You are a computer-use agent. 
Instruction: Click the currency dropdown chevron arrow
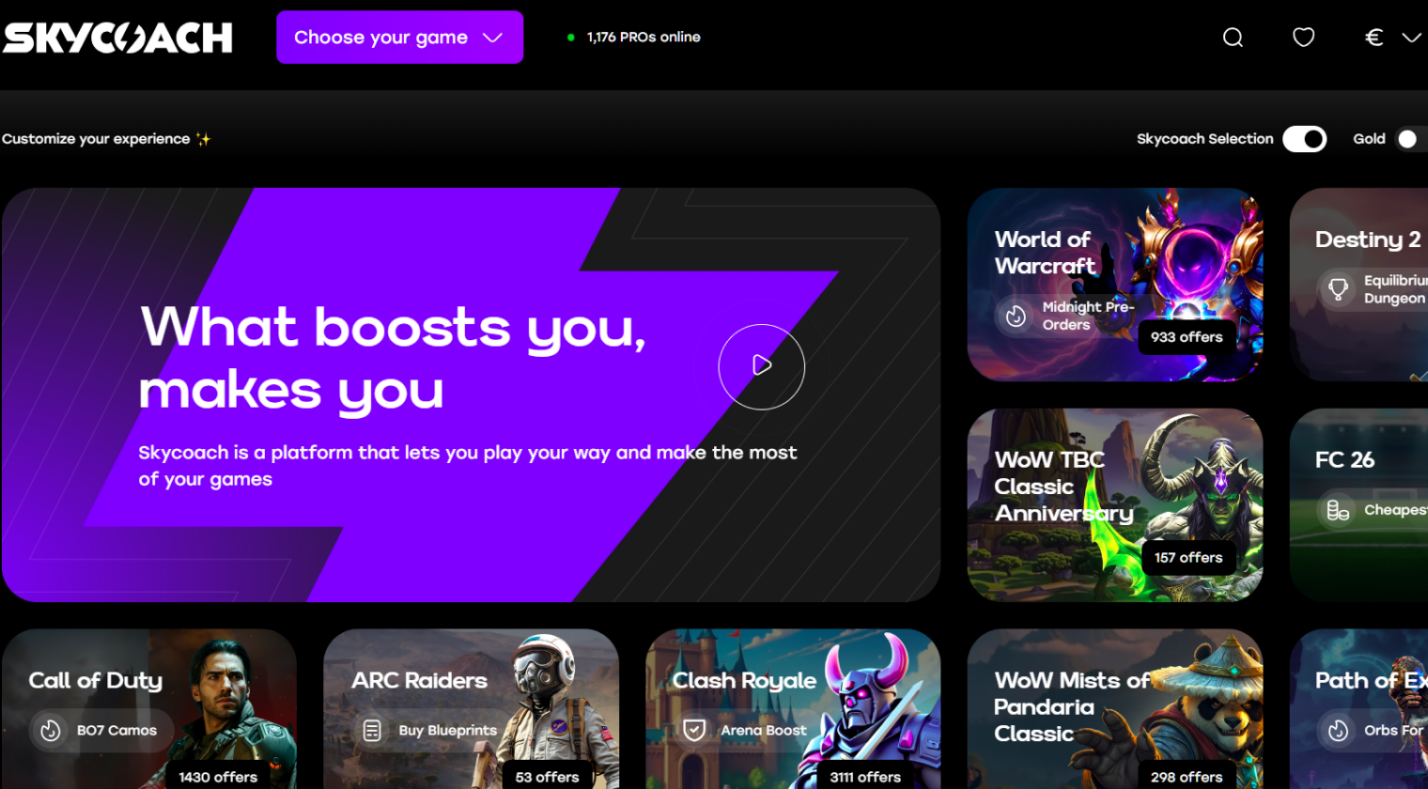1411,38
